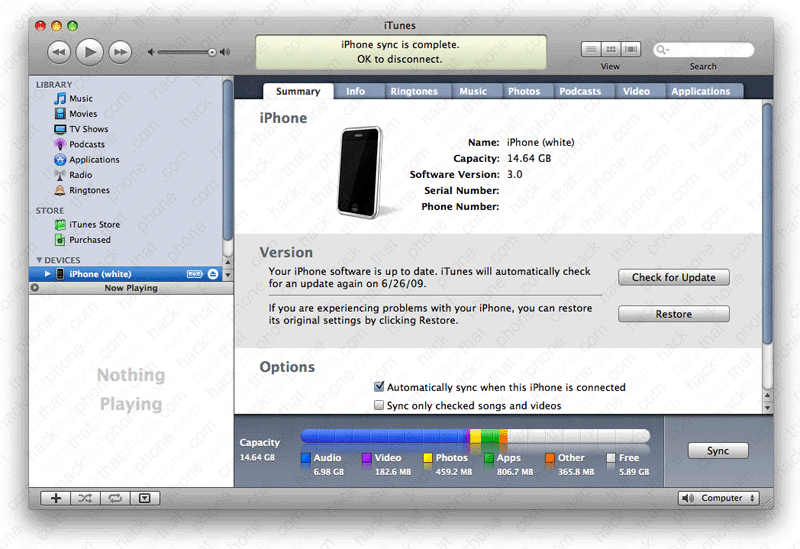This screenshot has width=800, height=549.
Task: Toggle shuffle playback icon
Action: (x=85, y=498)
